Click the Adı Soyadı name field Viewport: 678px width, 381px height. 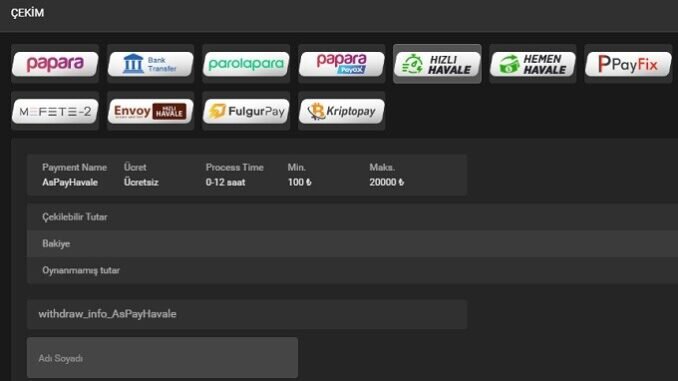pos(162,358)
